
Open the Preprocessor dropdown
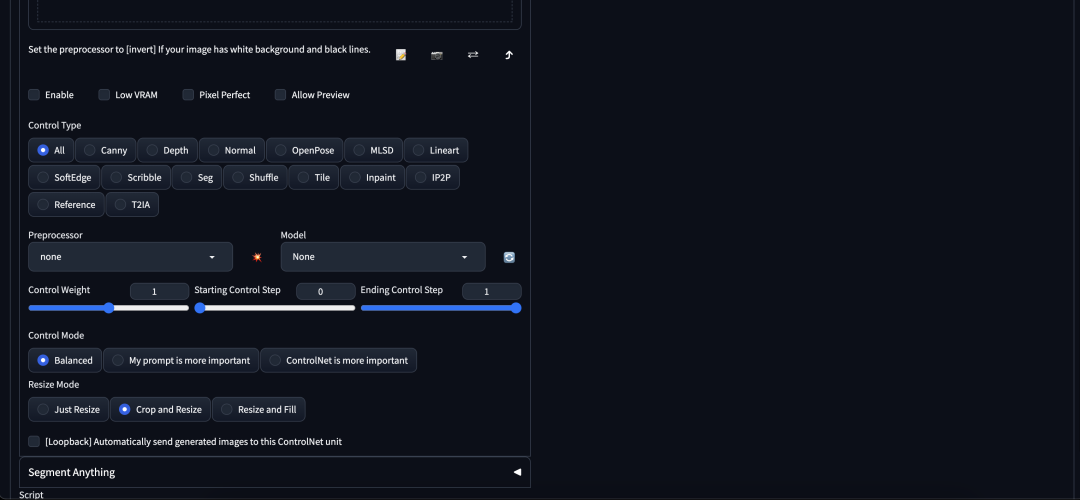tap(130, 257)
